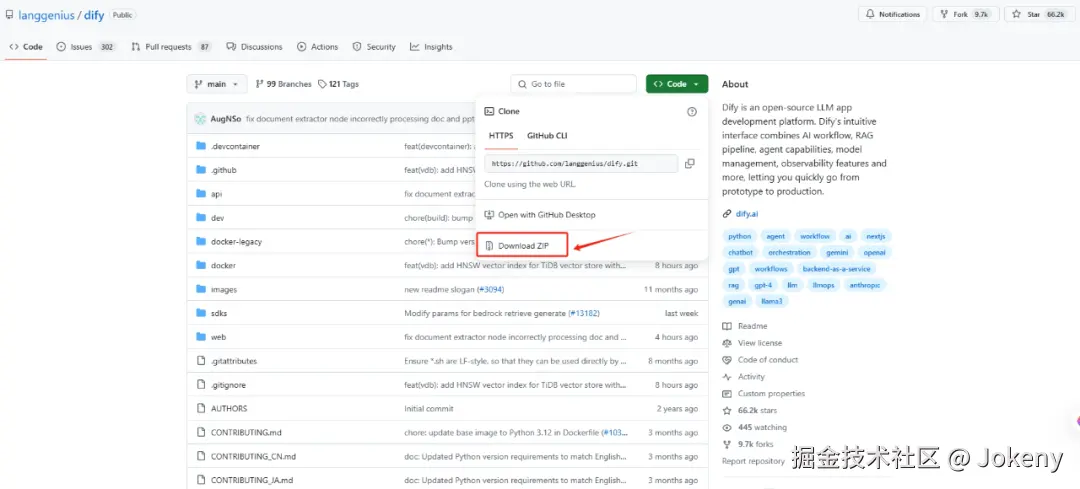Viewport: 1080px width, 489px height.
Task: Star the dify repository
Action: tap(1040, 14)
